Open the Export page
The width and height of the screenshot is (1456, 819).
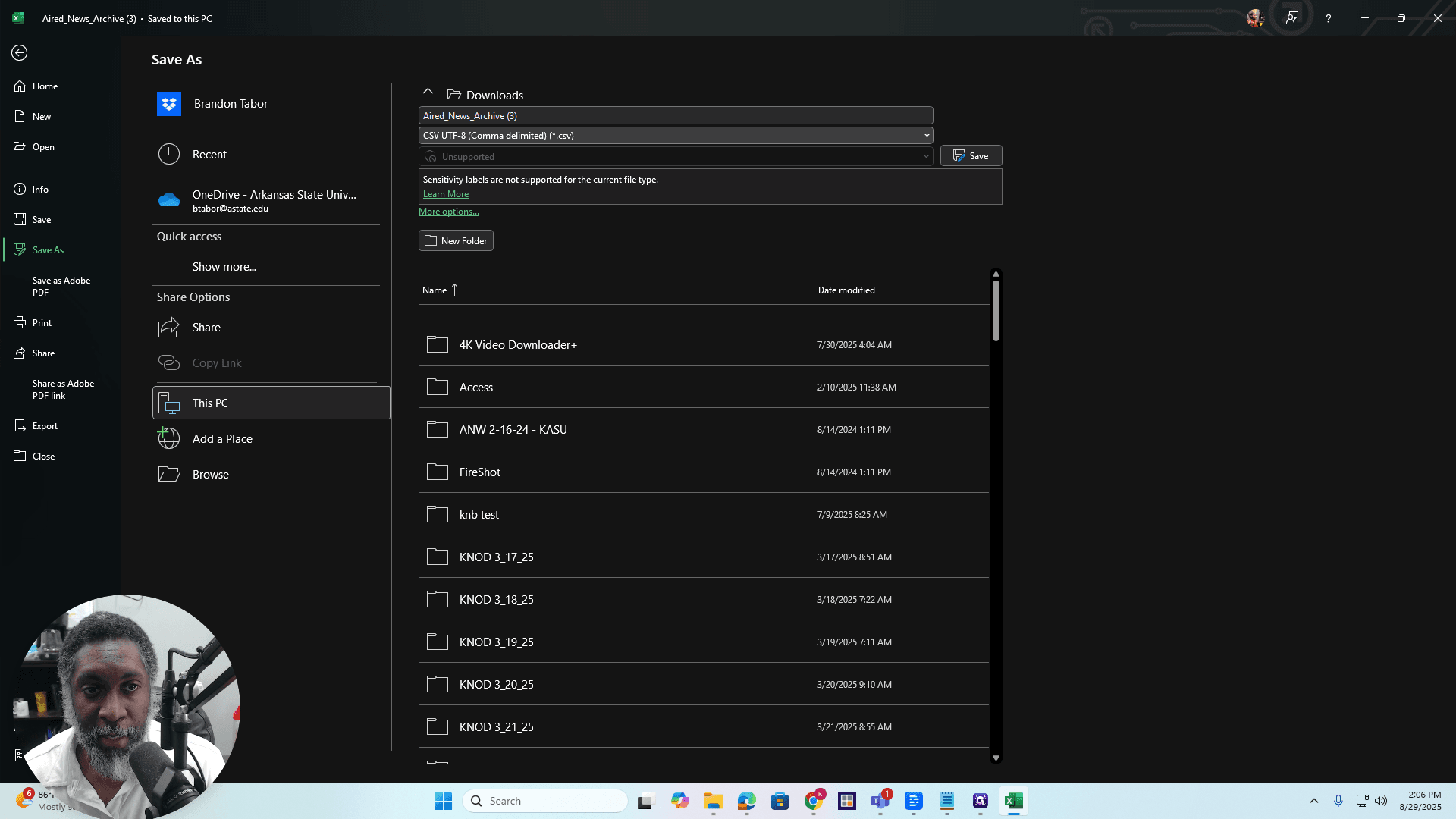(61, 426)
